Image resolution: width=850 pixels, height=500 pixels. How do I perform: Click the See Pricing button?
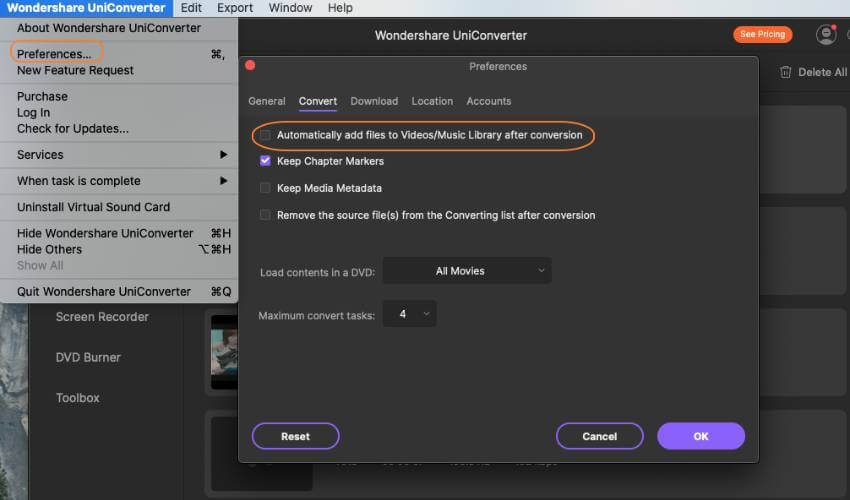763,34
